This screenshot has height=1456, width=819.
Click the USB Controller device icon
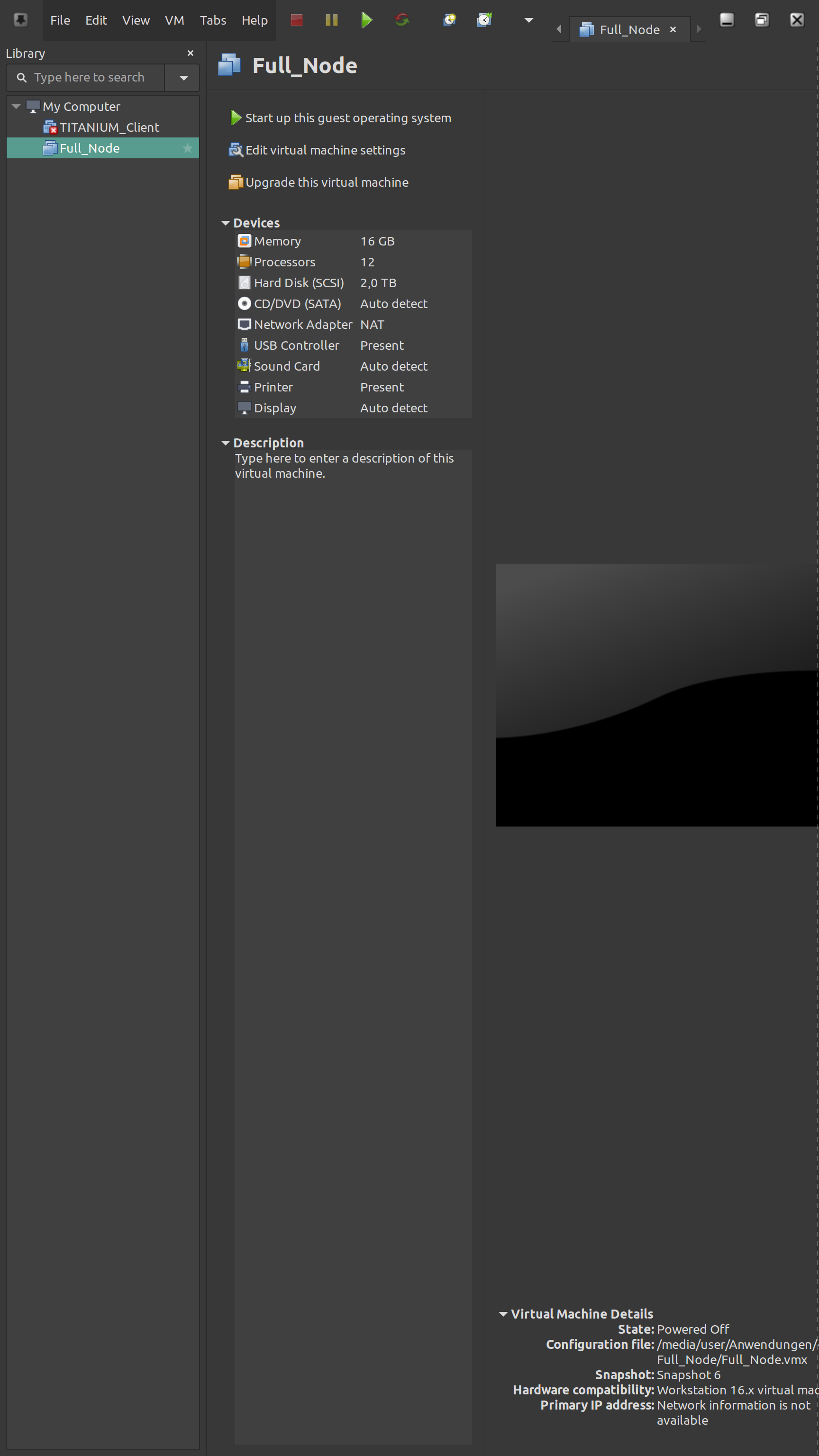[244, 346]
